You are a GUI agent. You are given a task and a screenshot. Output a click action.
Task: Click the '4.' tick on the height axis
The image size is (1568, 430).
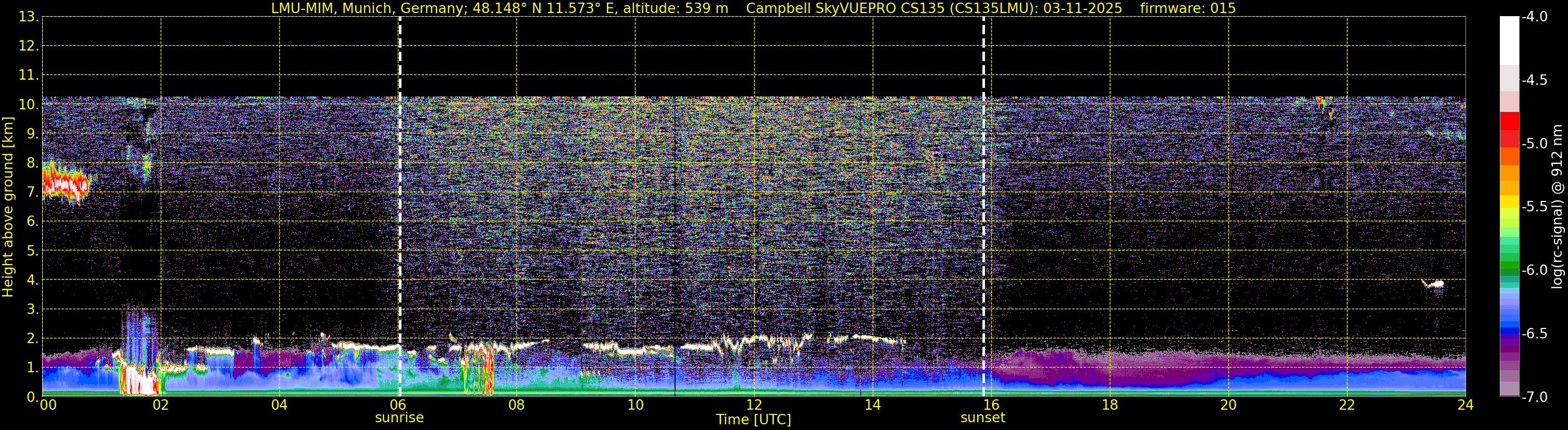(x=32, y=280)
